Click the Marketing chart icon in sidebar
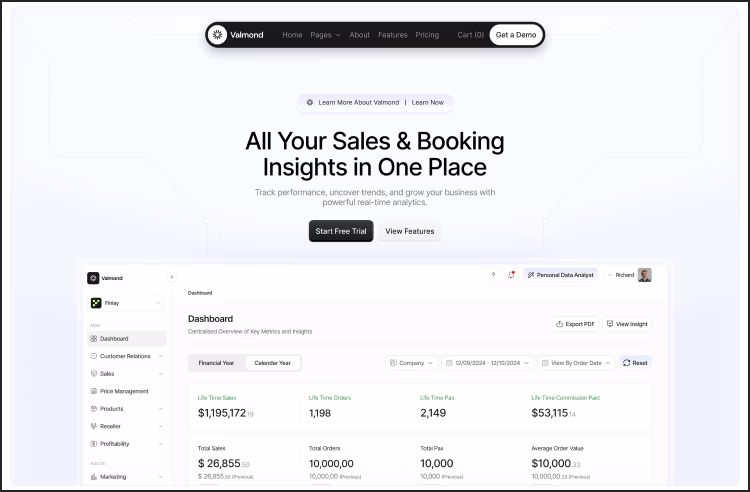This screenshot has height=492, width=750. pyautogui.click(x=94, y=477)
